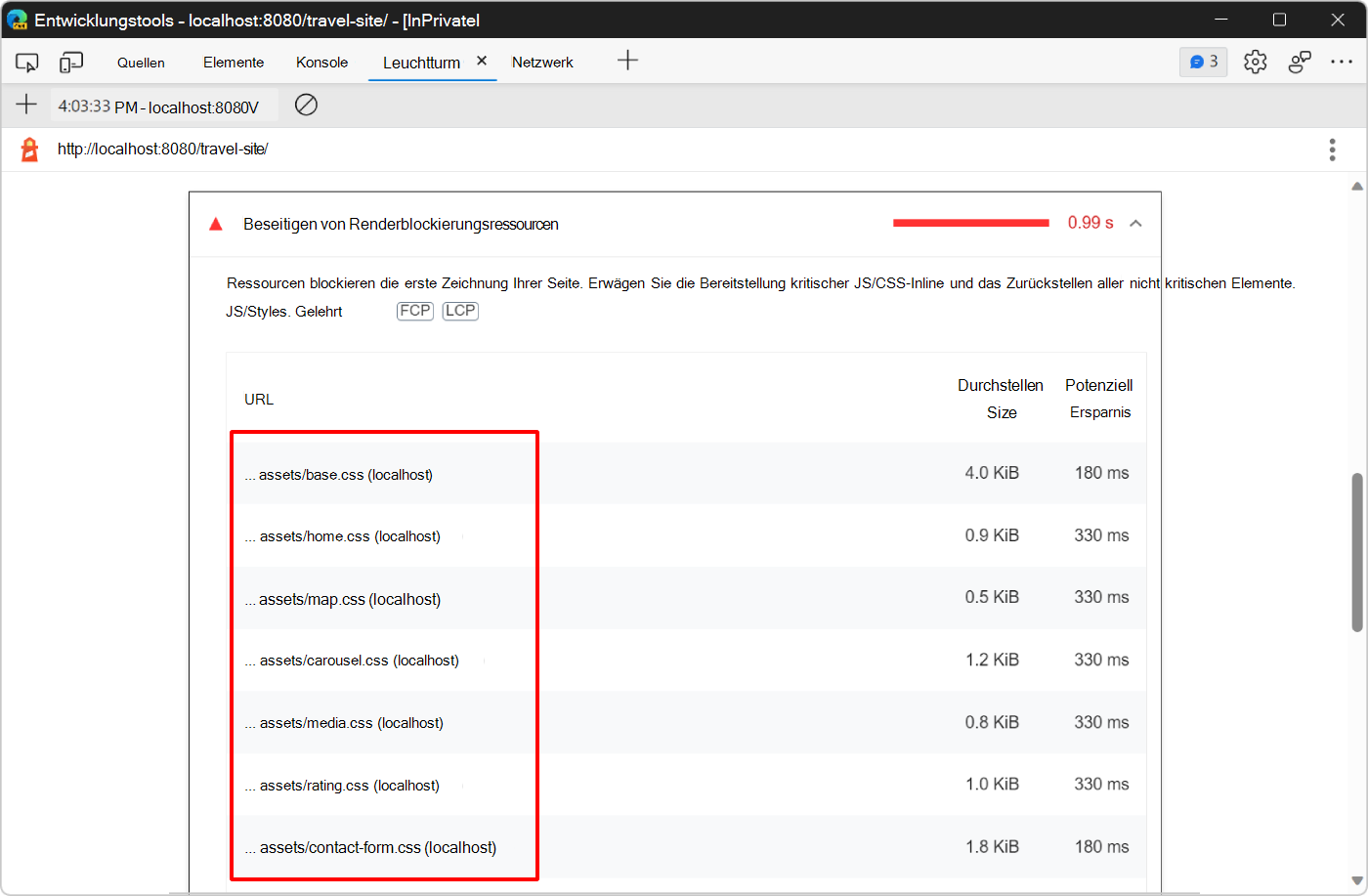The width and height of the screenshot is (1368, 896).
Task: Select the inspect element tool
Action: 26,61
